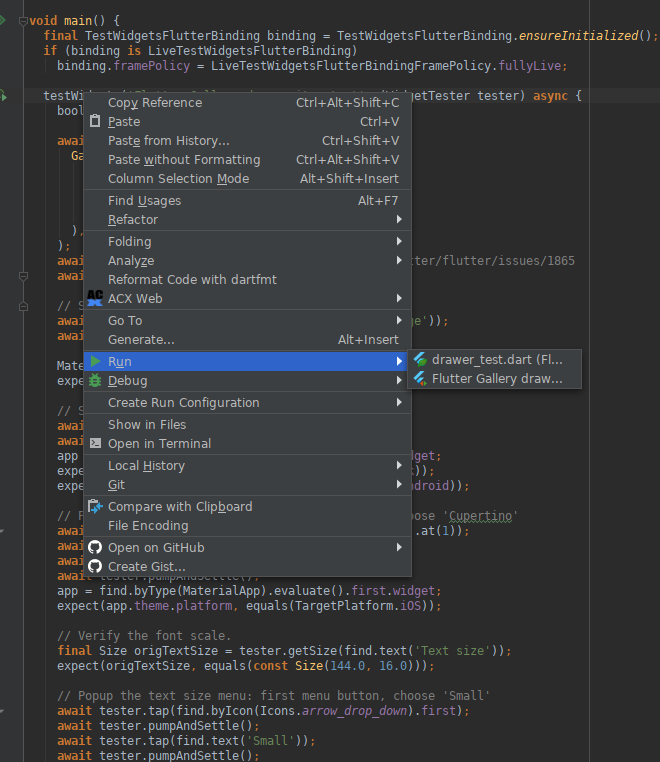Choose Paste without Formatting

tap(247, 159)
